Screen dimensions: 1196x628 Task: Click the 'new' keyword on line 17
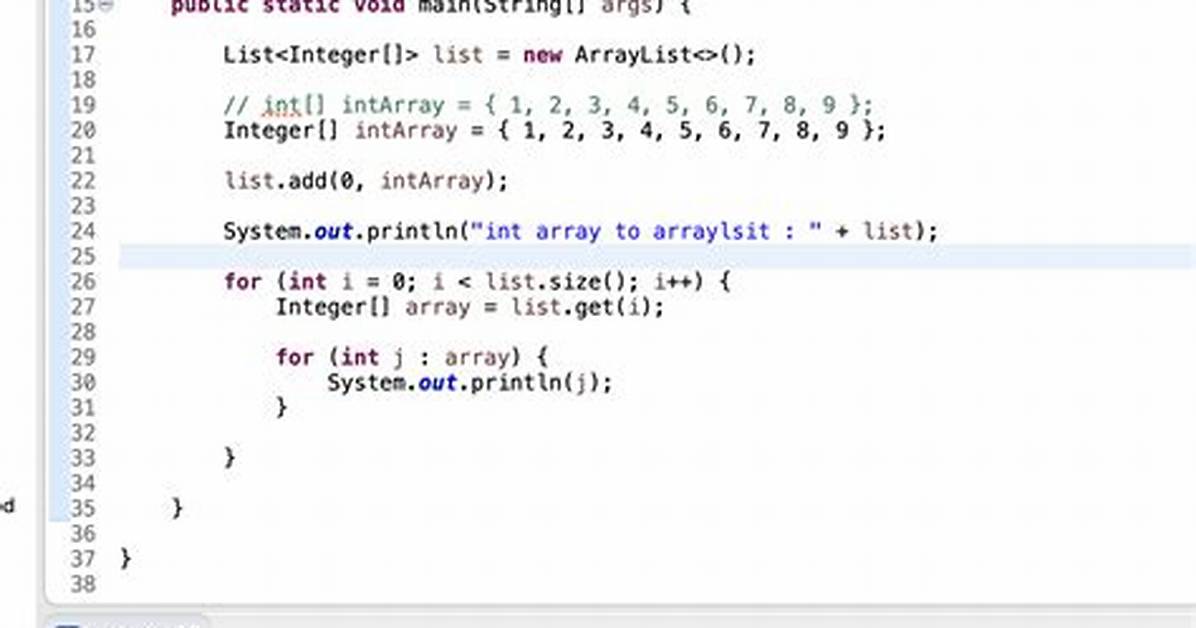pyautogui.click(x=542, y=55)
